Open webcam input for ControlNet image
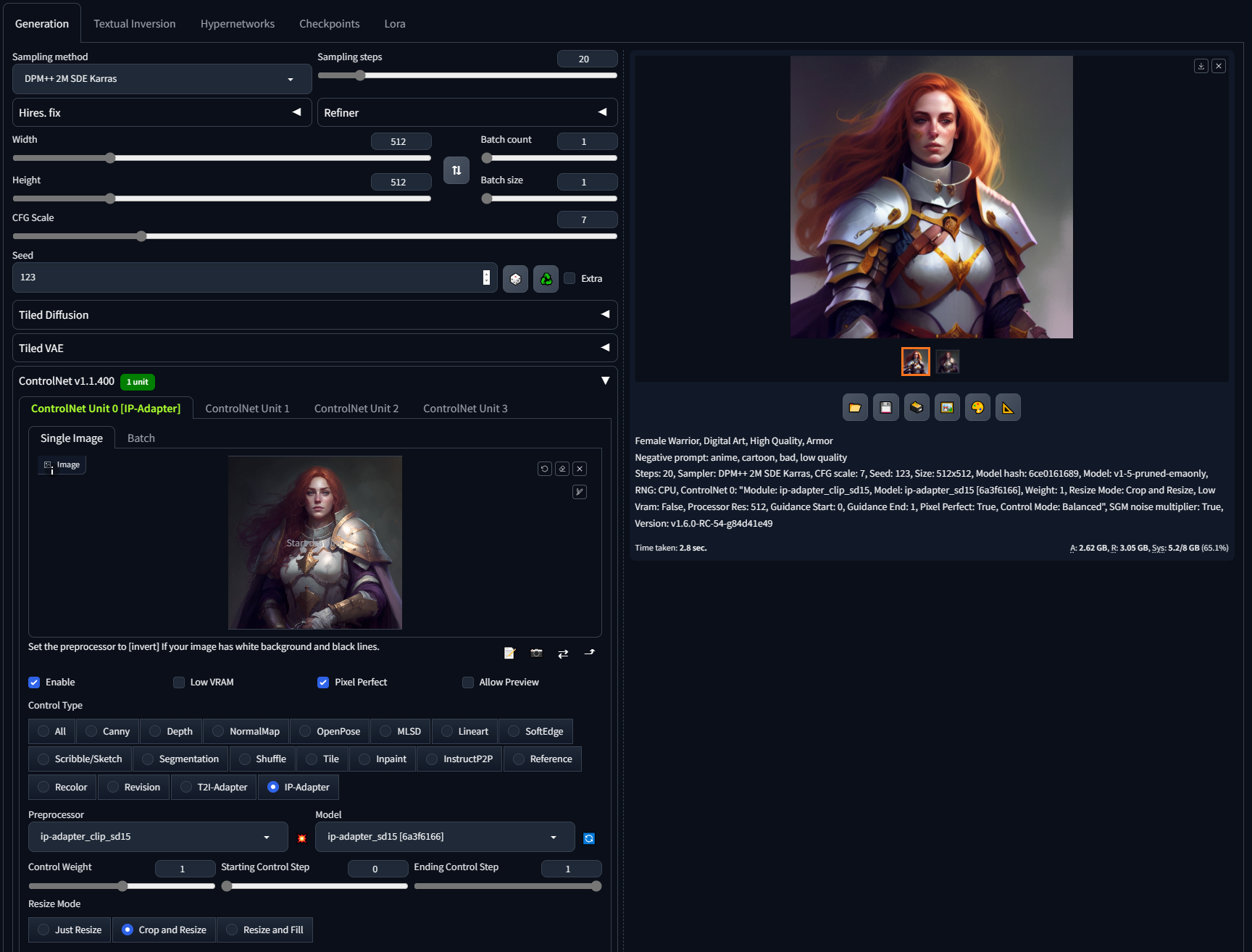This screenshot has width=1252, height=952. [x=536, y=653]
